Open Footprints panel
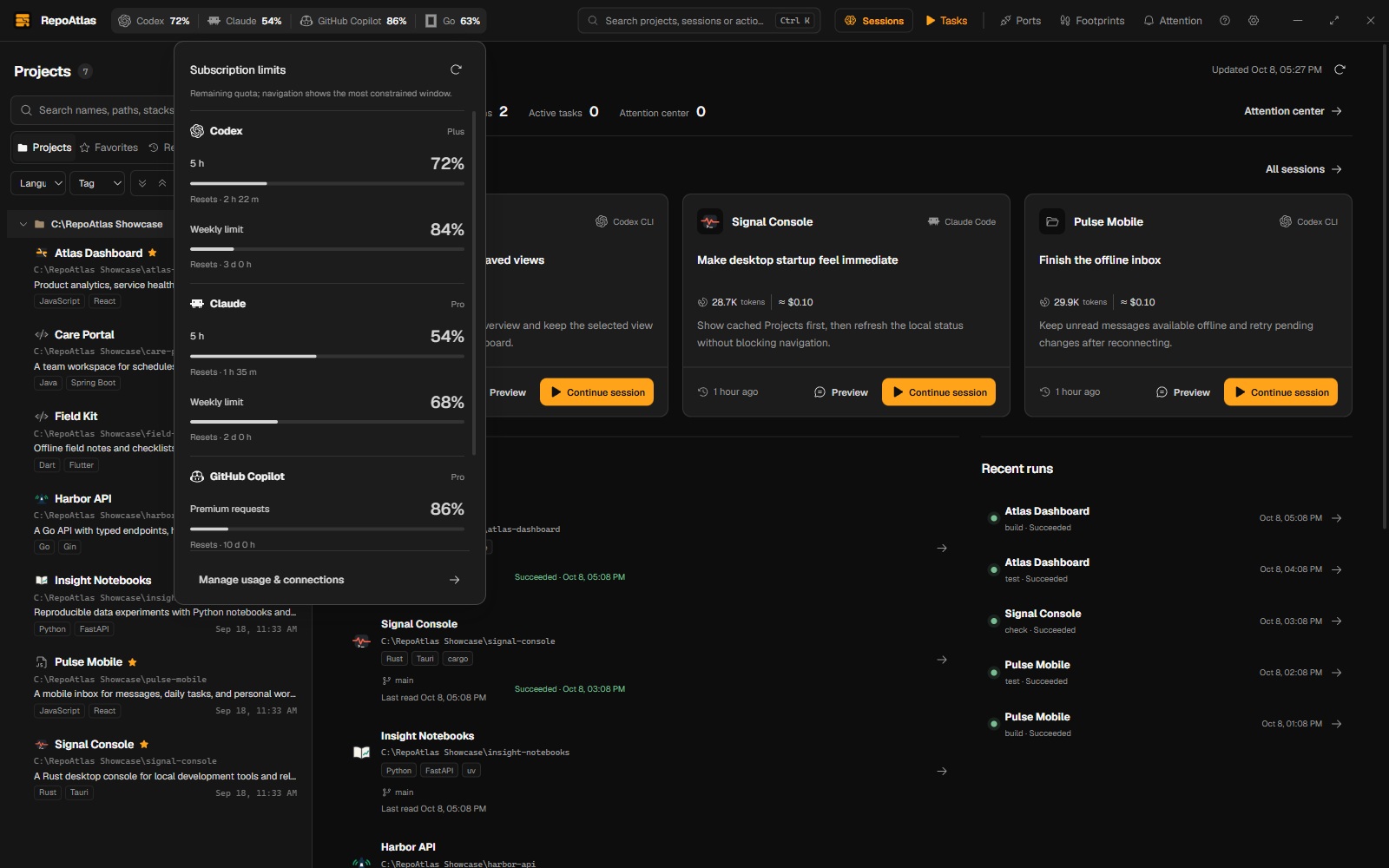 point(1091,21)
